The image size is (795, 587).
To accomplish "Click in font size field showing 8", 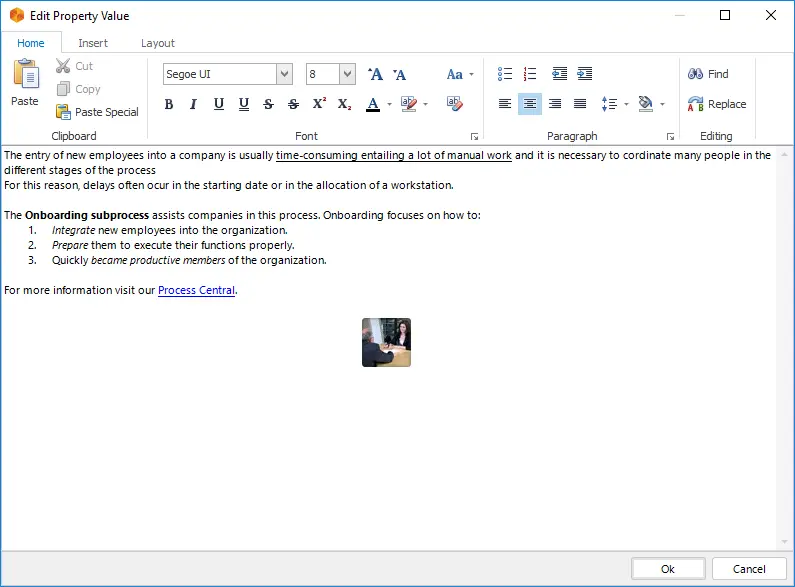I will (x=323, y=74).
